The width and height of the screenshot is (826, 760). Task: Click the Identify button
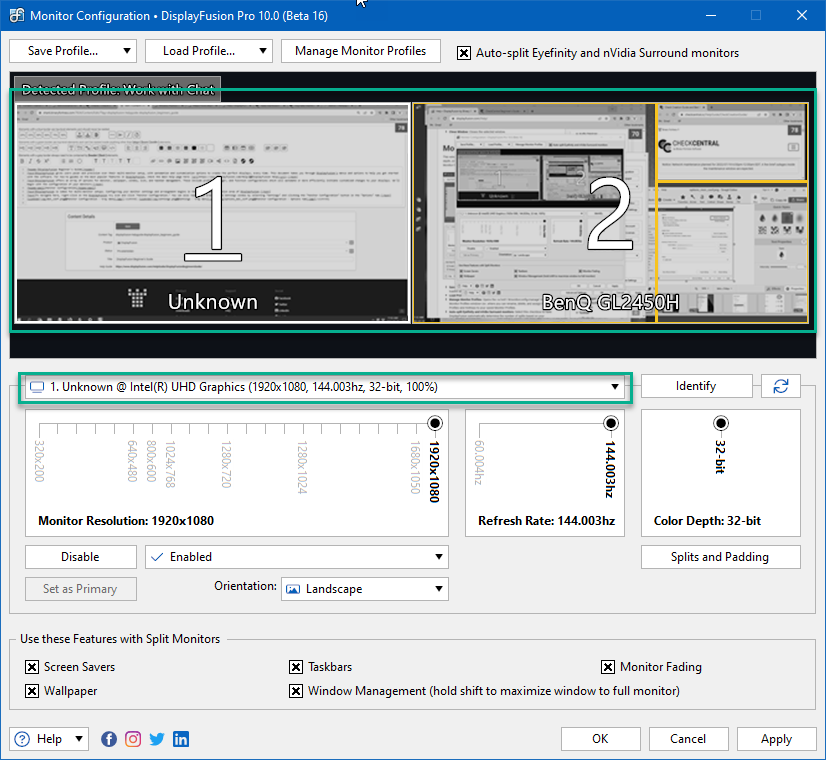696,386
